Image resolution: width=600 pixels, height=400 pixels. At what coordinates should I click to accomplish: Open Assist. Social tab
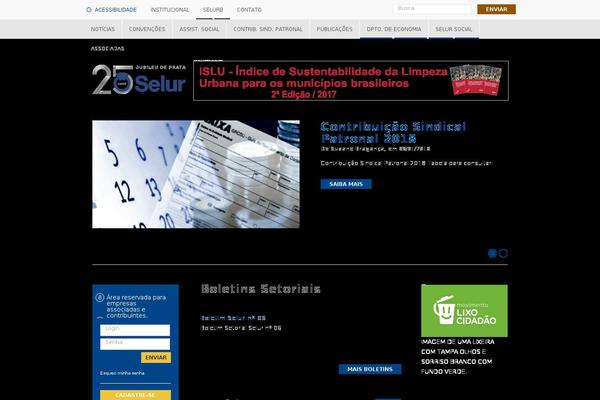[199, 29]
